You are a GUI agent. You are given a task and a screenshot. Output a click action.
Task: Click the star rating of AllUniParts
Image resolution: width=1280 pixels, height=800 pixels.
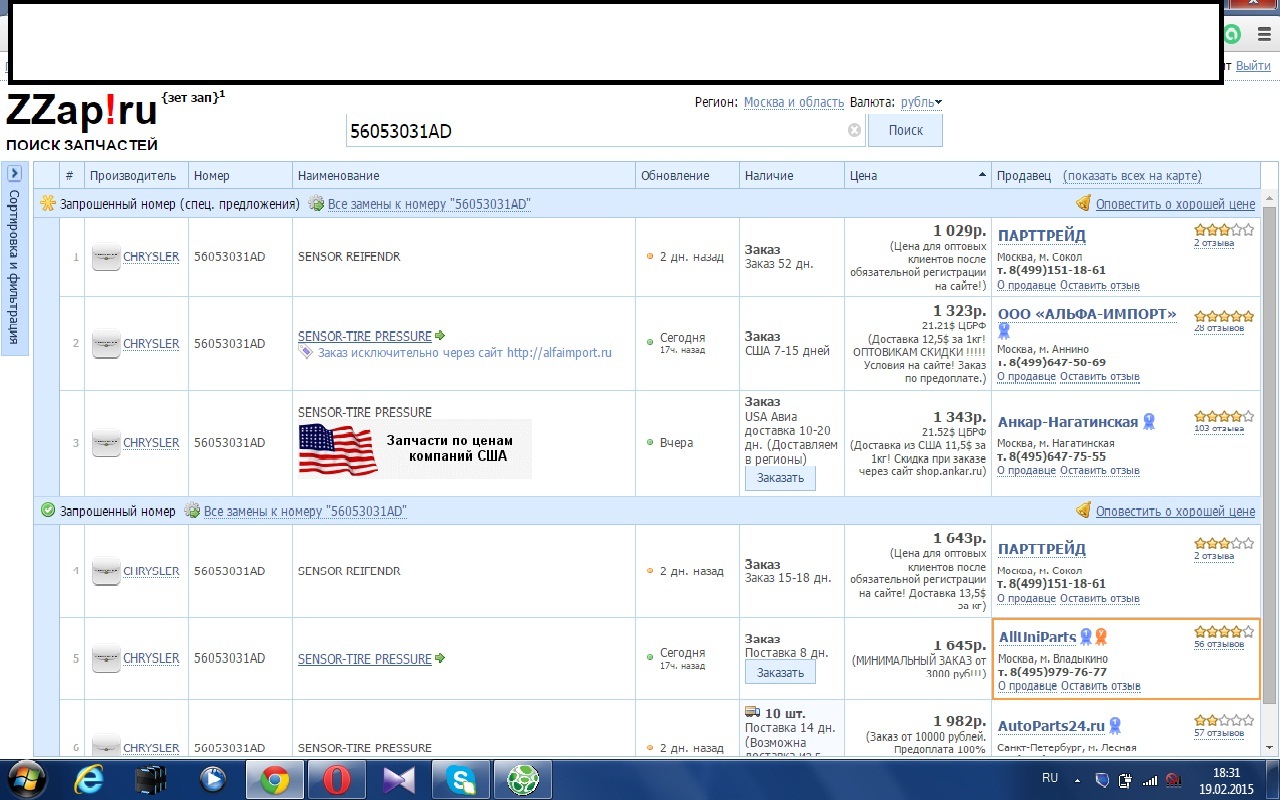pos(1224,632)
